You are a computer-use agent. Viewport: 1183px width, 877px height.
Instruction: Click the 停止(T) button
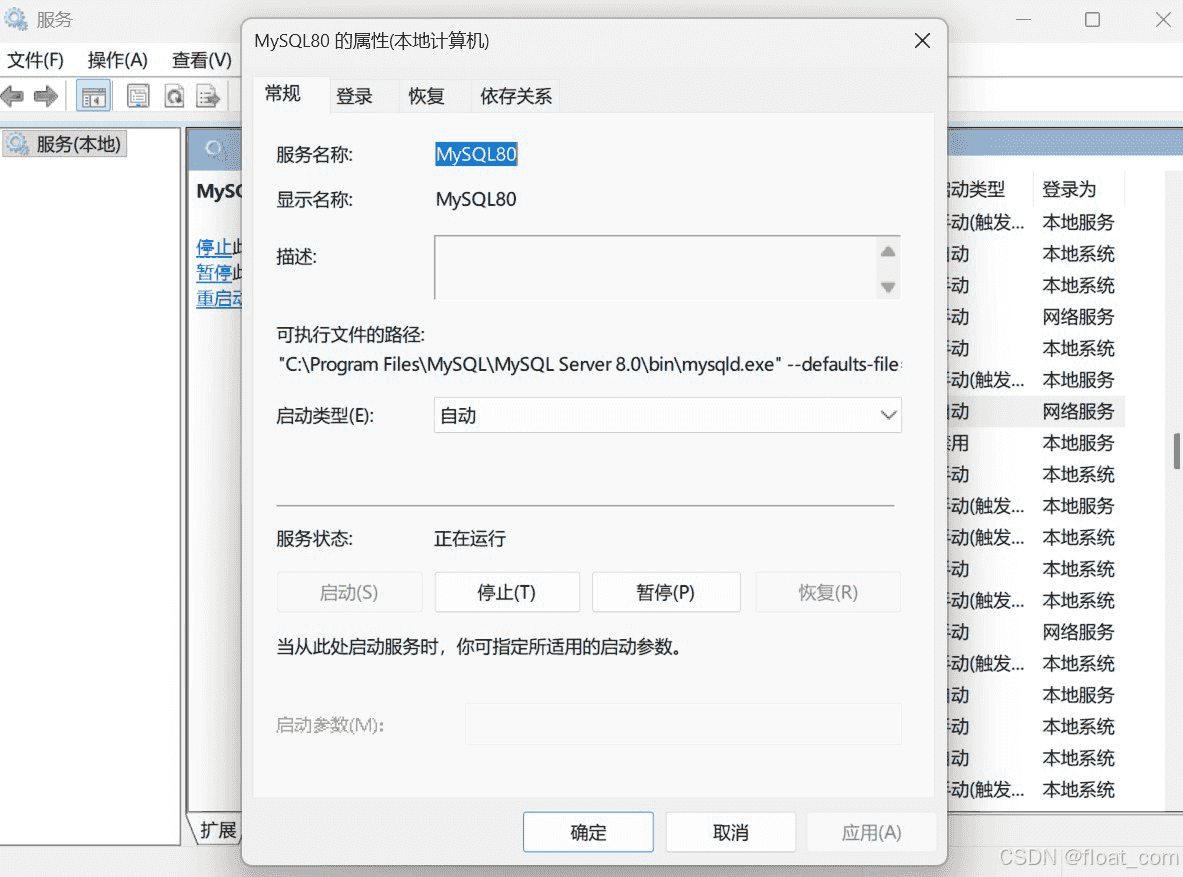pos(506,592)
